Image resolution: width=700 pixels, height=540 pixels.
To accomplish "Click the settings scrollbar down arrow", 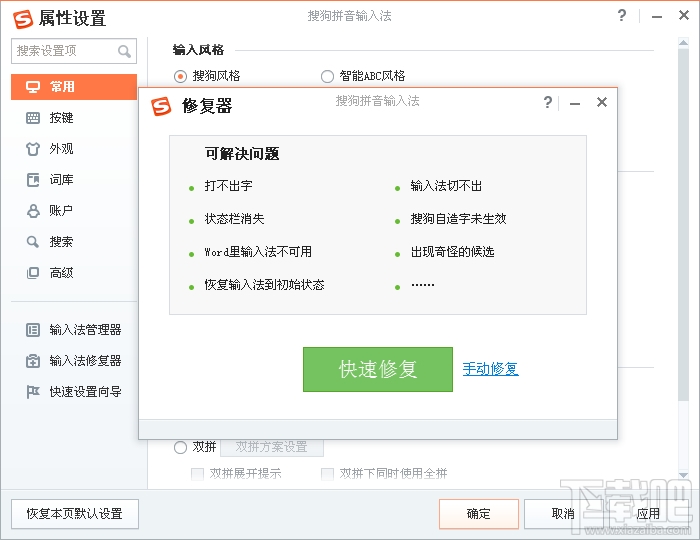I will [683, 475].
